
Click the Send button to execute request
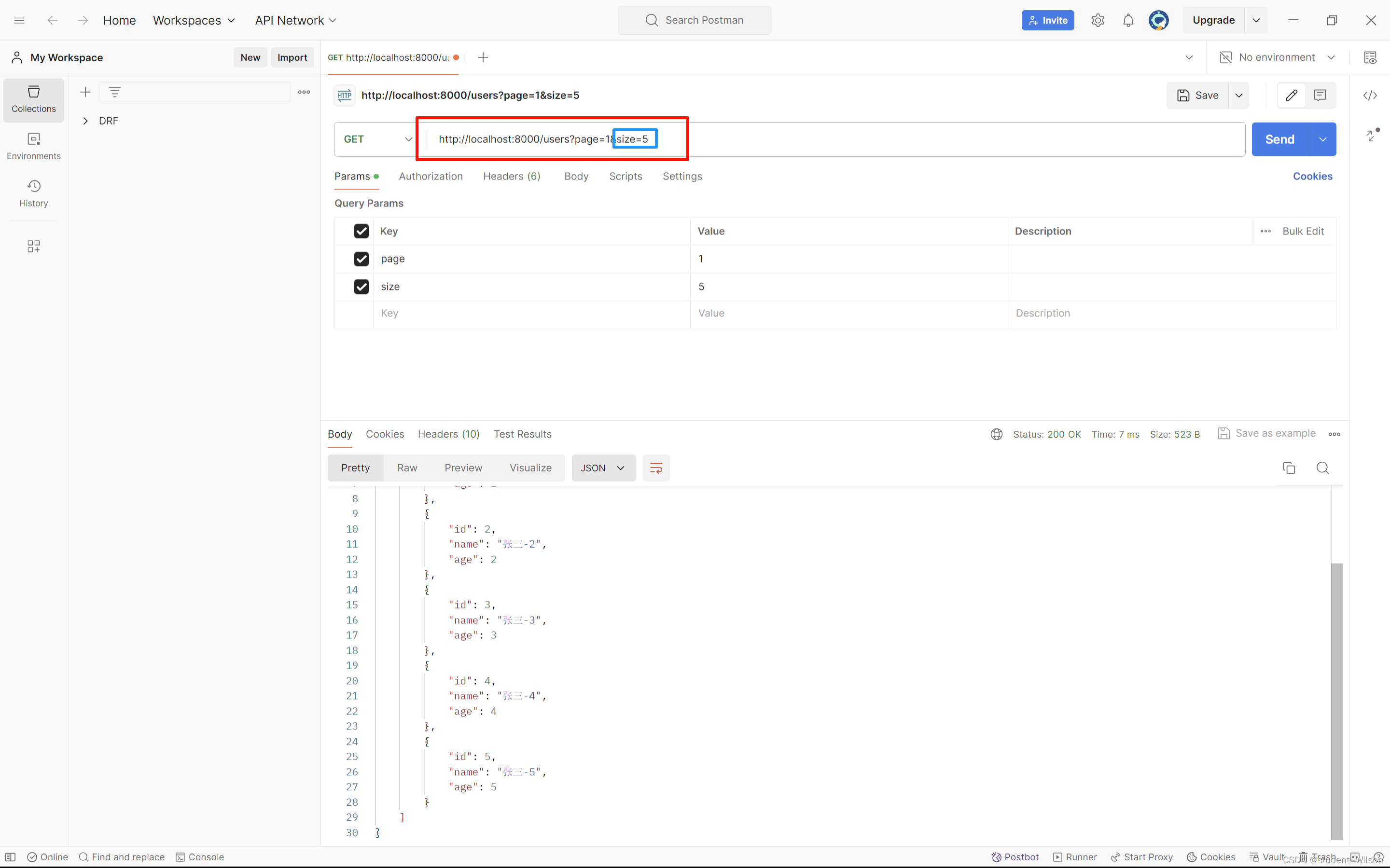[x=1280, y=139]
